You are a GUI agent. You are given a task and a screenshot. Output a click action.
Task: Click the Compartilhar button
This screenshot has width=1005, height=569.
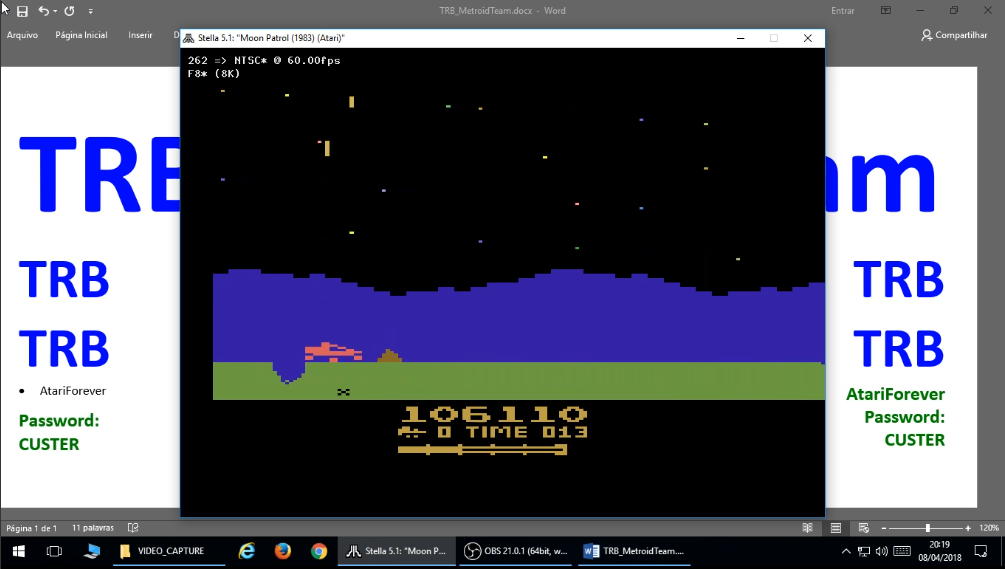954,35
